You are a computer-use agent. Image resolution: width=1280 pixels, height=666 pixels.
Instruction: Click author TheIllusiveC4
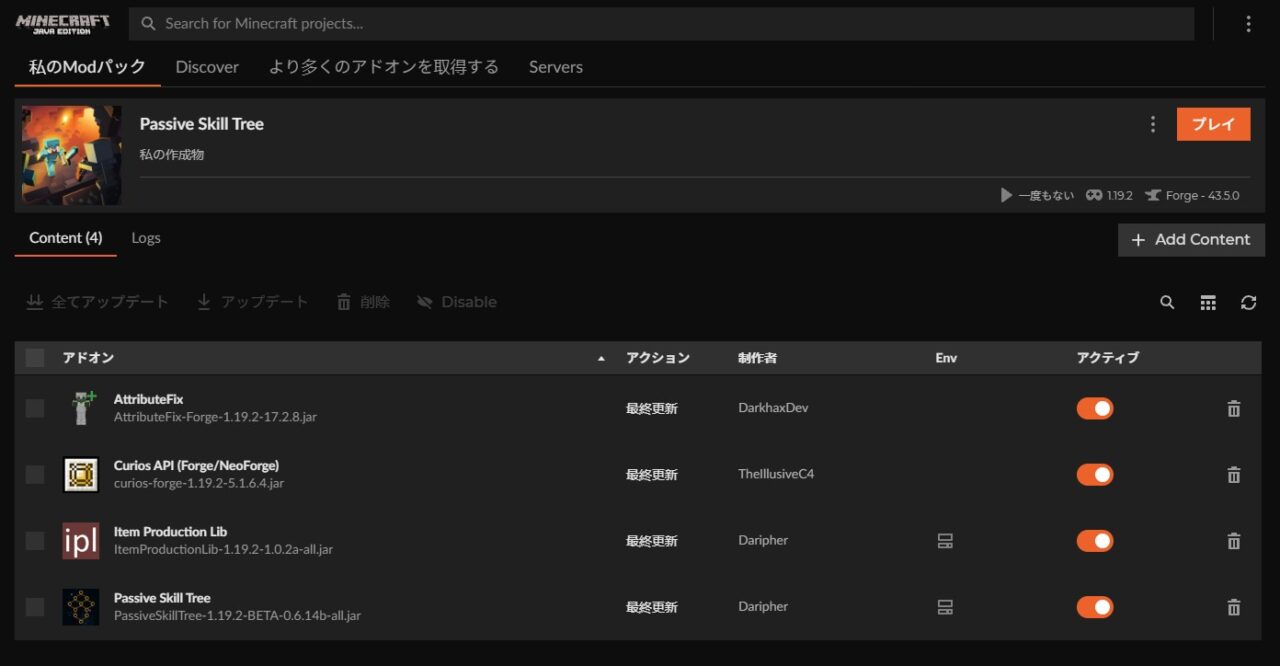pyautogui.click(x=776, y=474)
